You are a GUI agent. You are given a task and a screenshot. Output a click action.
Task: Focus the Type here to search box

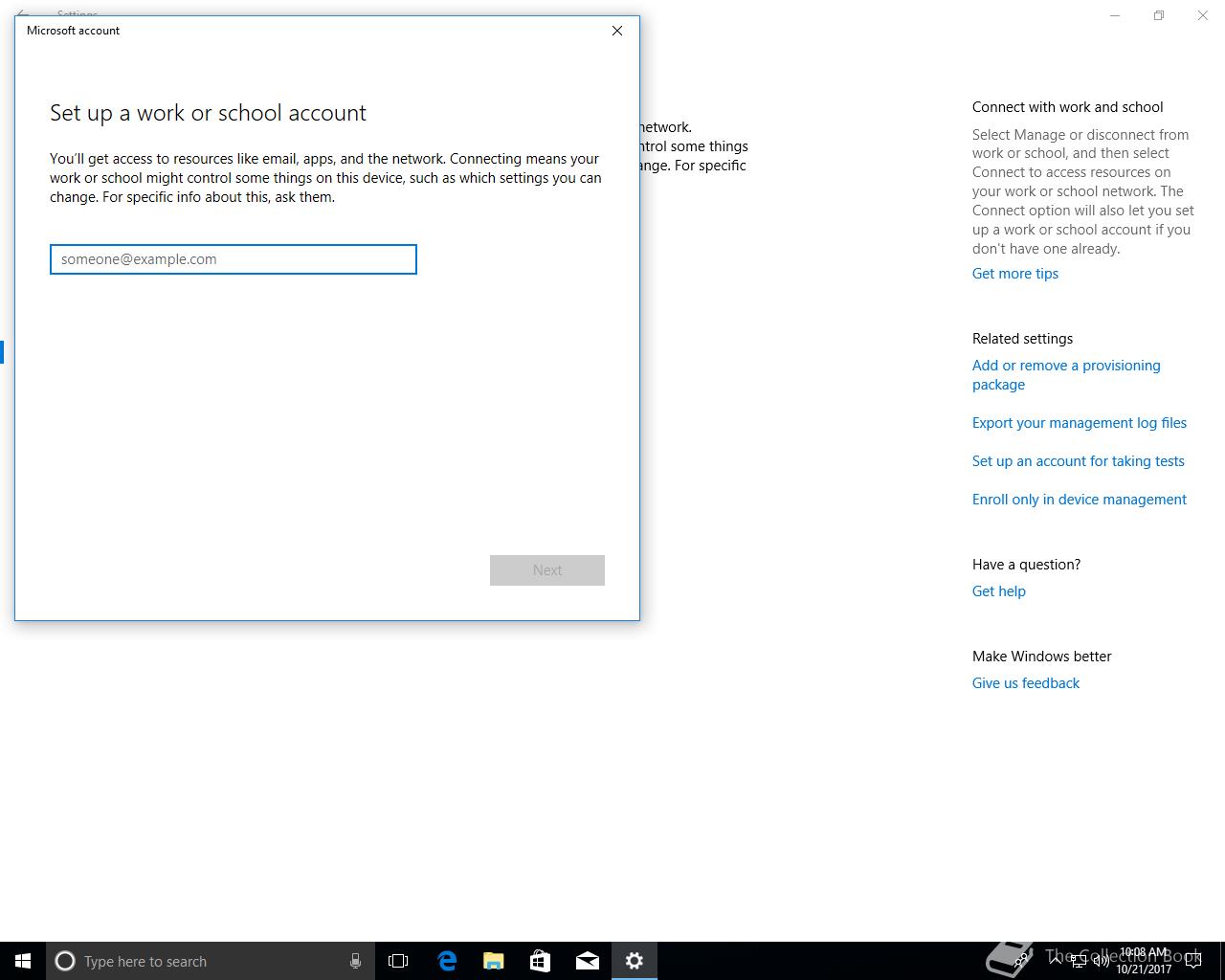pyautogui.click(x=210, y=961)
